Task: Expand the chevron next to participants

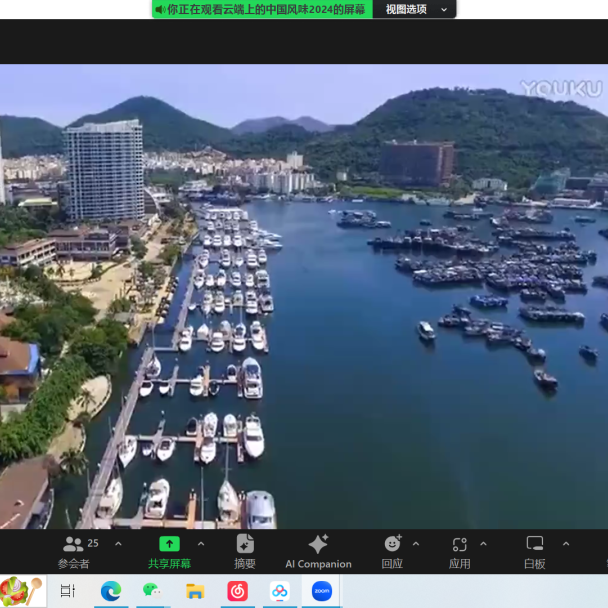Action: [118, 544]
